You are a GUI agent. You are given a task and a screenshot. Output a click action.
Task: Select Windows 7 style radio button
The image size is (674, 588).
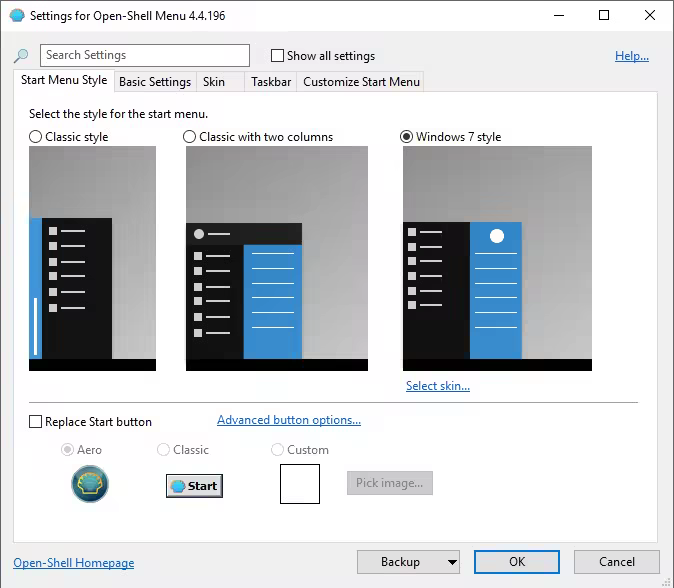click(406, 137)
